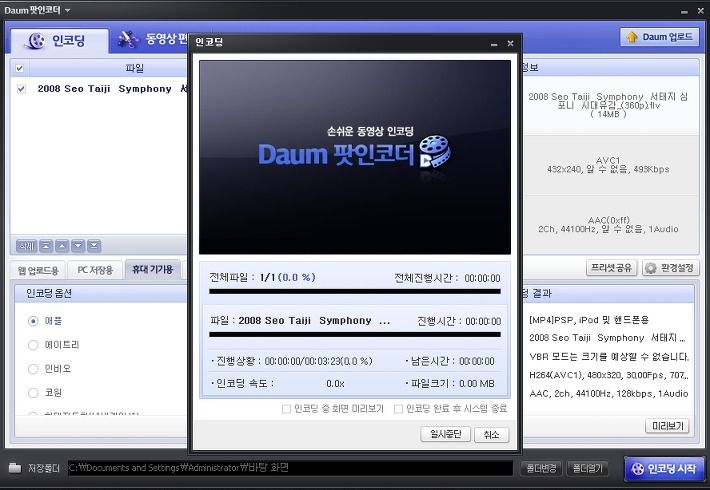Screen dimensions: 710x490
Task: Click the H264(AVC1), 480x320 result line
Action: (609, 375)
